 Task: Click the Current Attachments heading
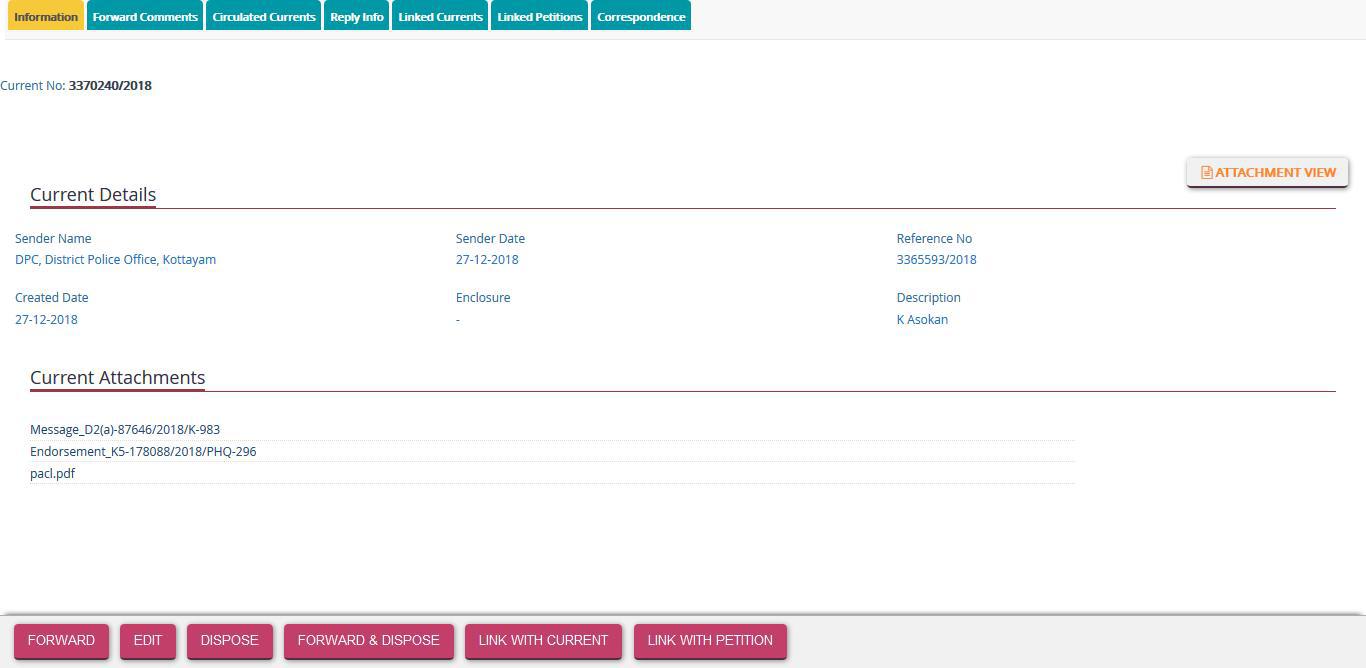[x=117, y=377]
